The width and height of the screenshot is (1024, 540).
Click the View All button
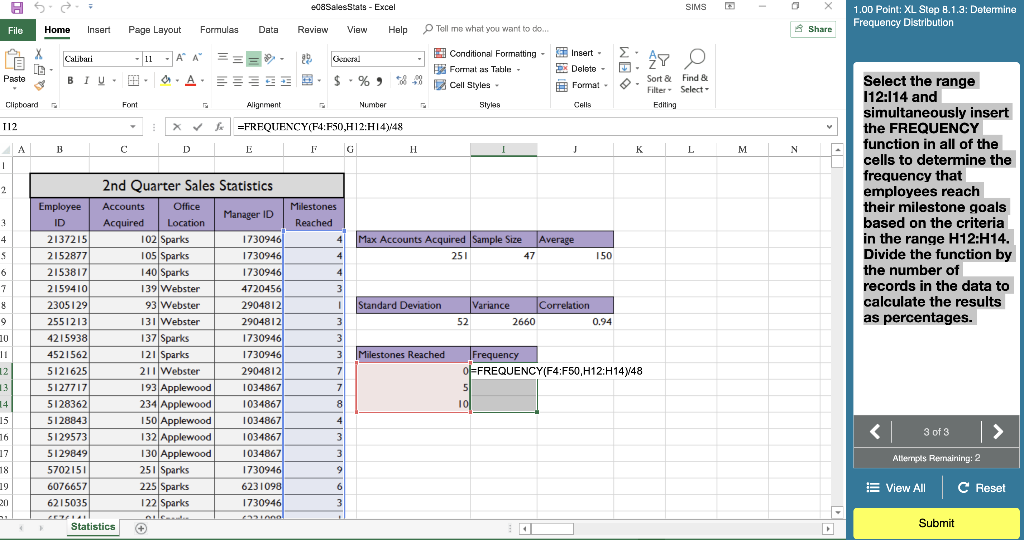point(896,488)
